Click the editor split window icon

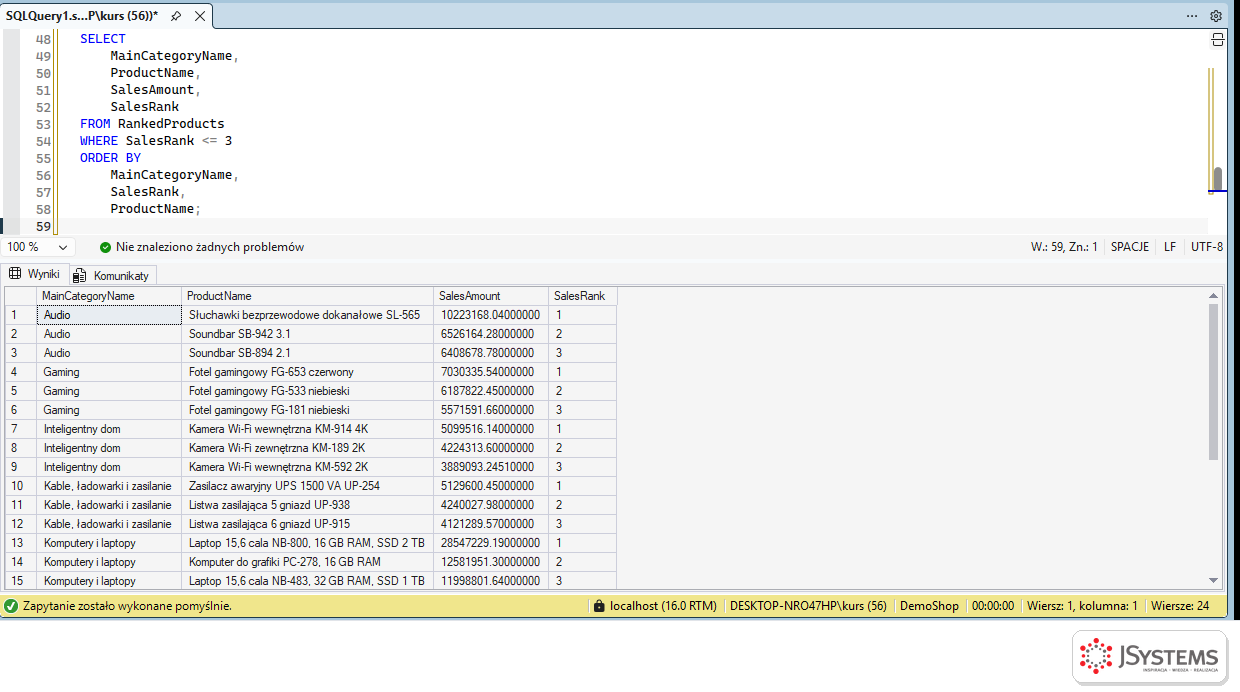pos(1218,40)
